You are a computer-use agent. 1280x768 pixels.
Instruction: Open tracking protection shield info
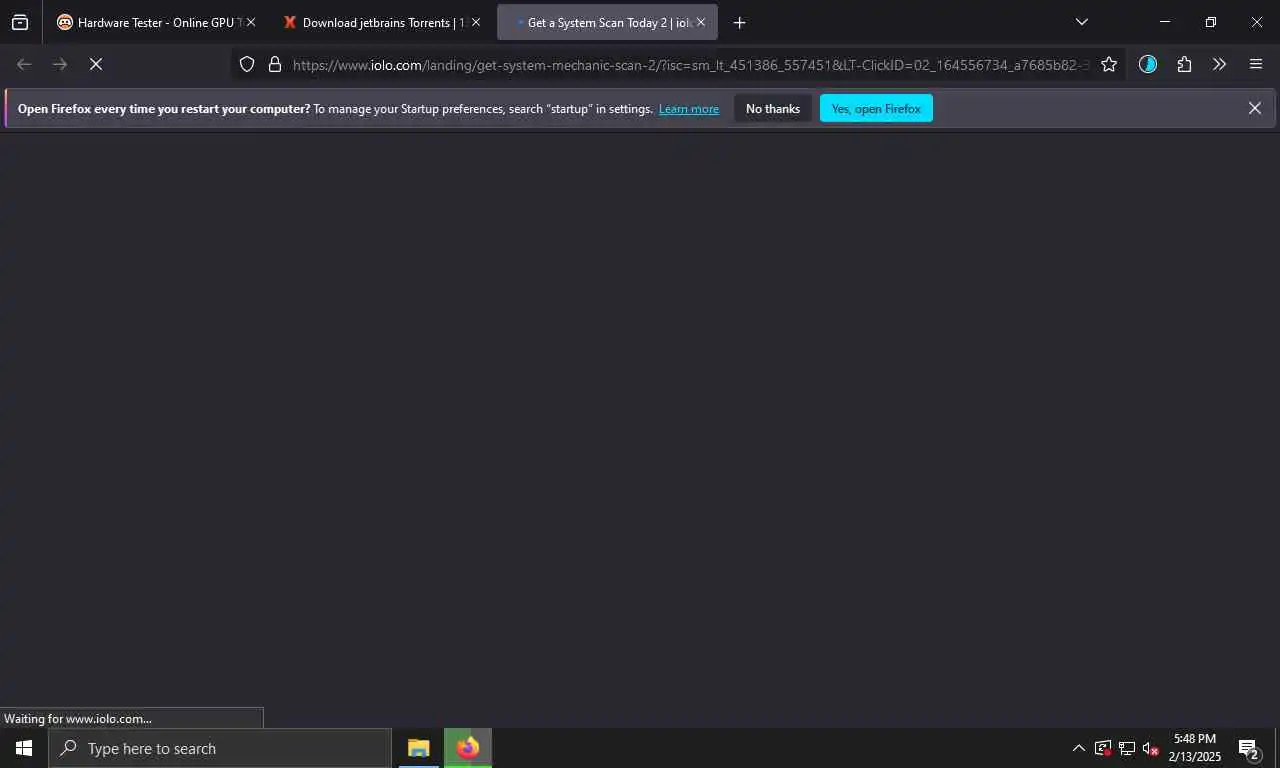(x=247, y=64)
